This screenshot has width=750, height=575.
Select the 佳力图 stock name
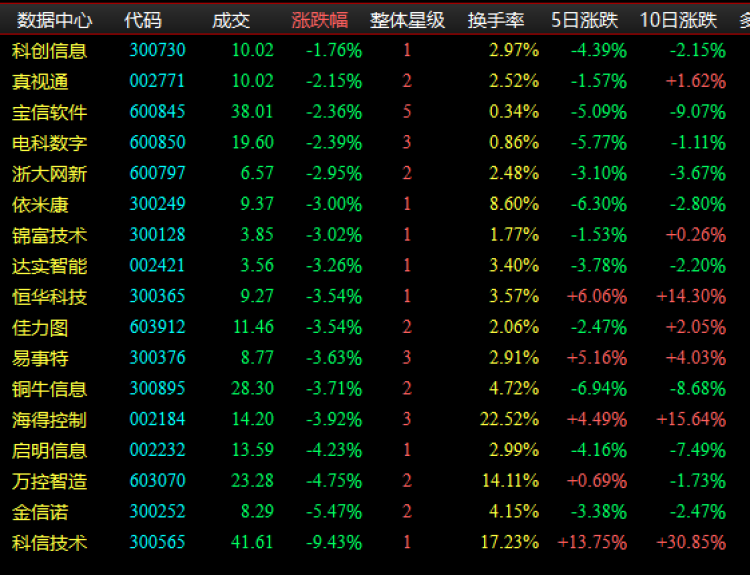(x=40, y=328)
